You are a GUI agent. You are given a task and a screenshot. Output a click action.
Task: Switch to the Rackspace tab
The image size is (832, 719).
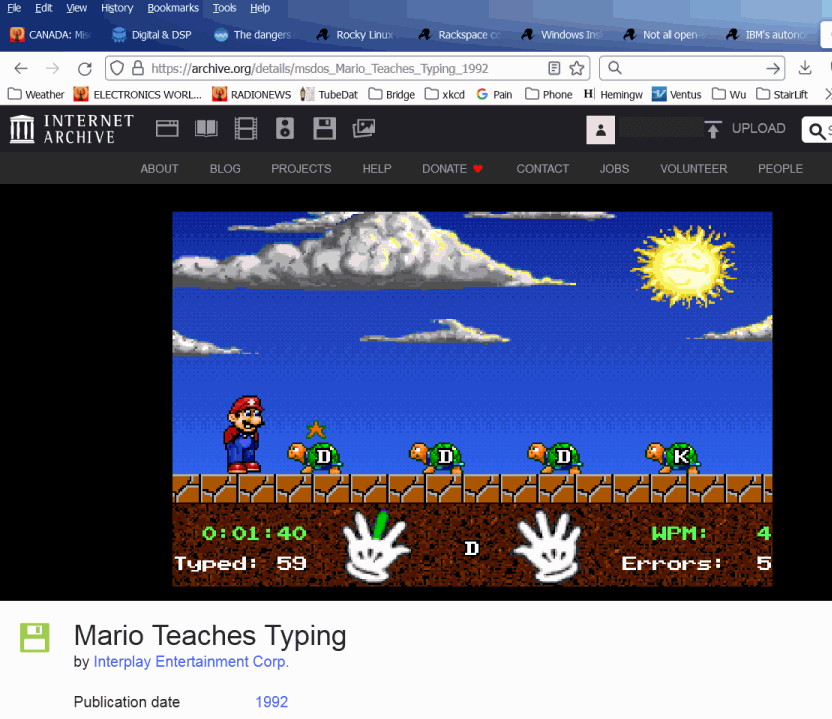tap(460, 34)
